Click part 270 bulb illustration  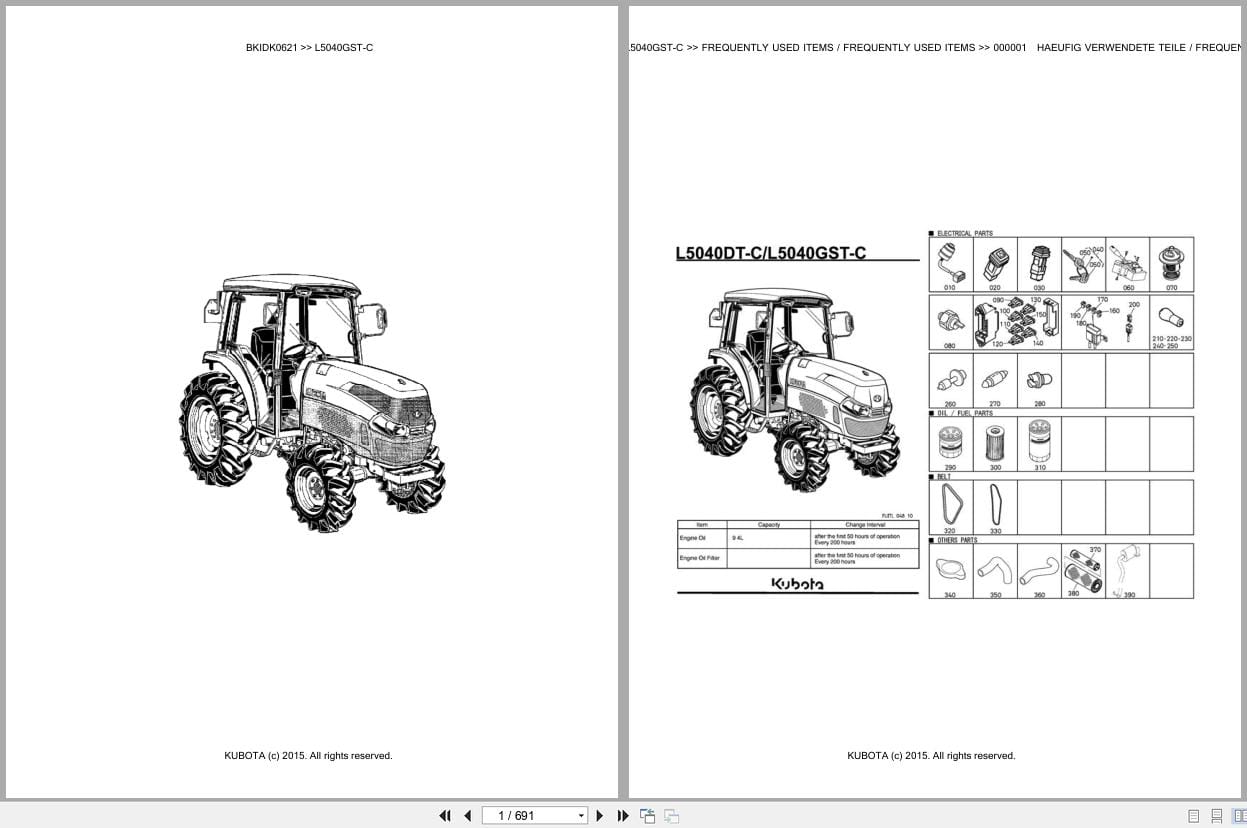(x=994, y=381)
